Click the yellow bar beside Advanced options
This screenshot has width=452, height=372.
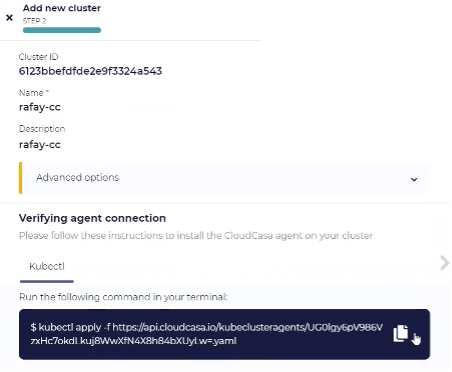click(x=20, y=178)
